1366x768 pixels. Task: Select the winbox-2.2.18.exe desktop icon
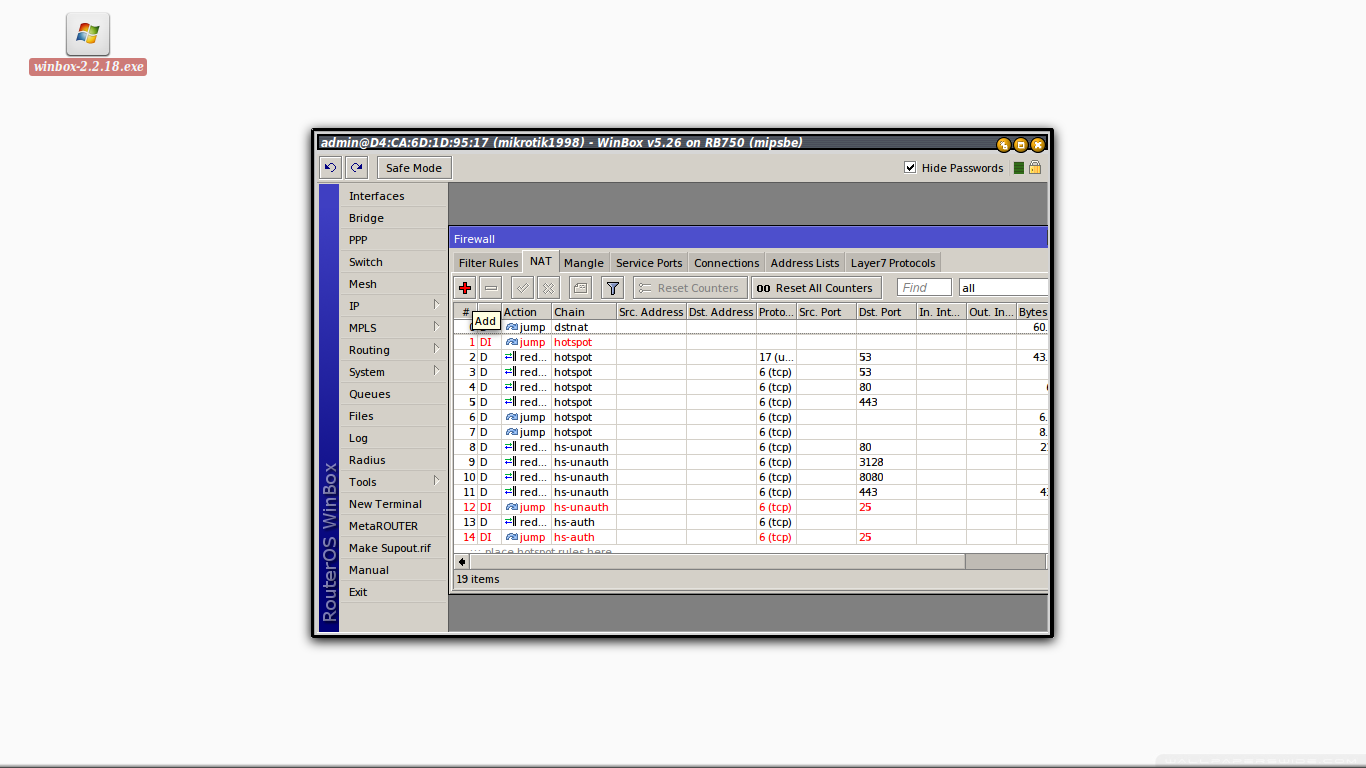(x=88, y=44)
